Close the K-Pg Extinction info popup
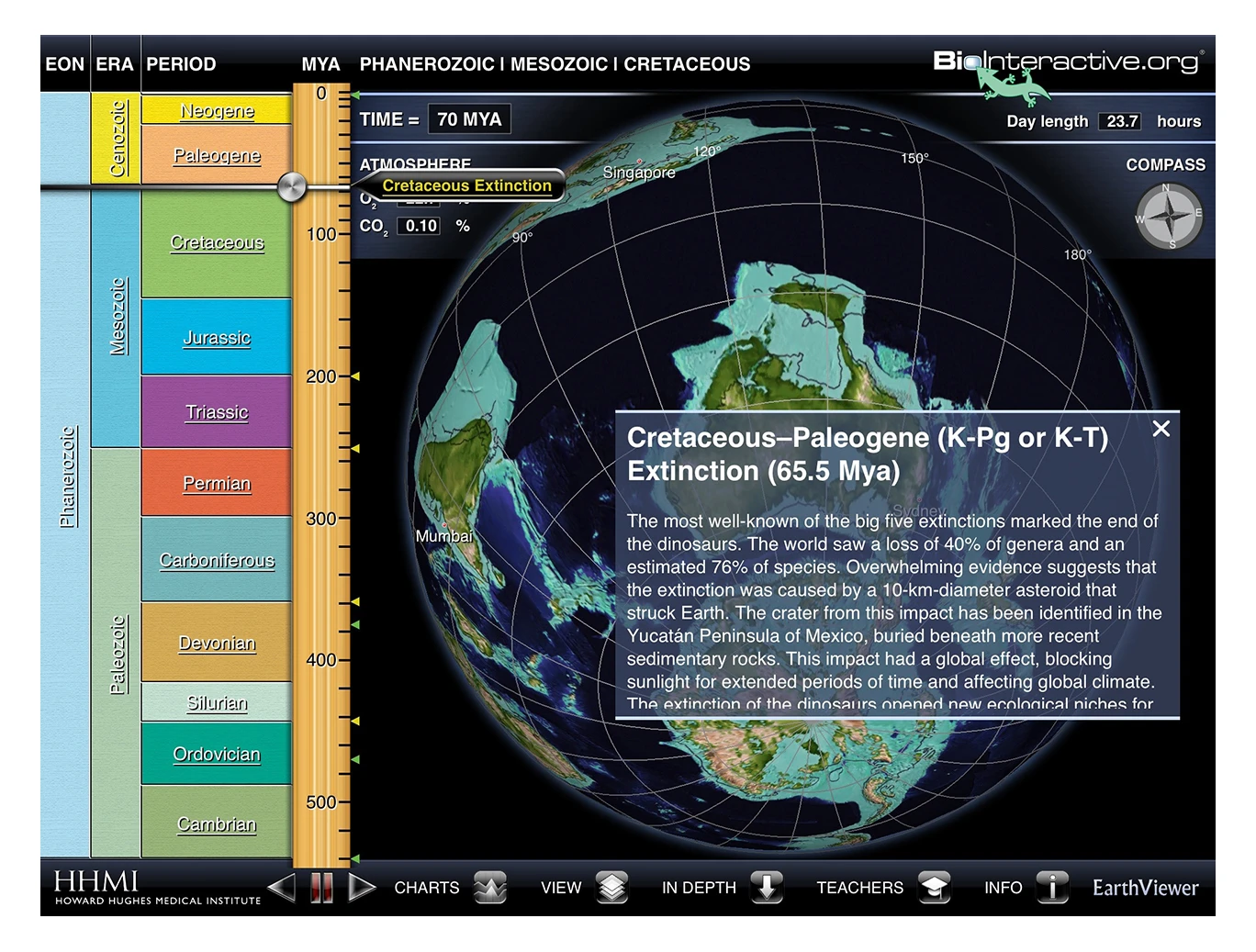The width and height of the screenshot is (1256, 952). point(1161,429)
